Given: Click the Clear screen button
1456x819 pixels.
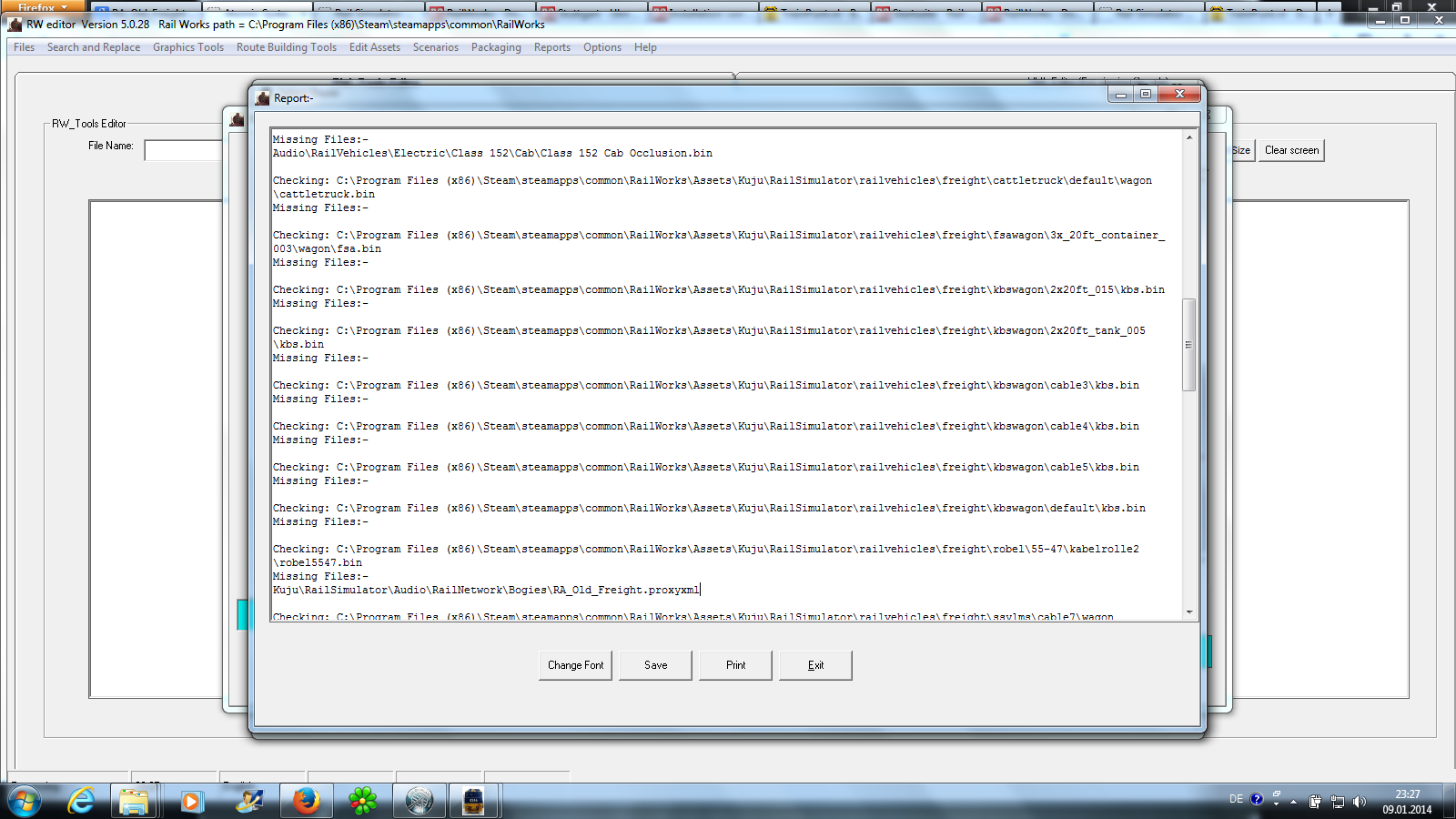Looking at the screenshot, I should tap(1291, 150).
